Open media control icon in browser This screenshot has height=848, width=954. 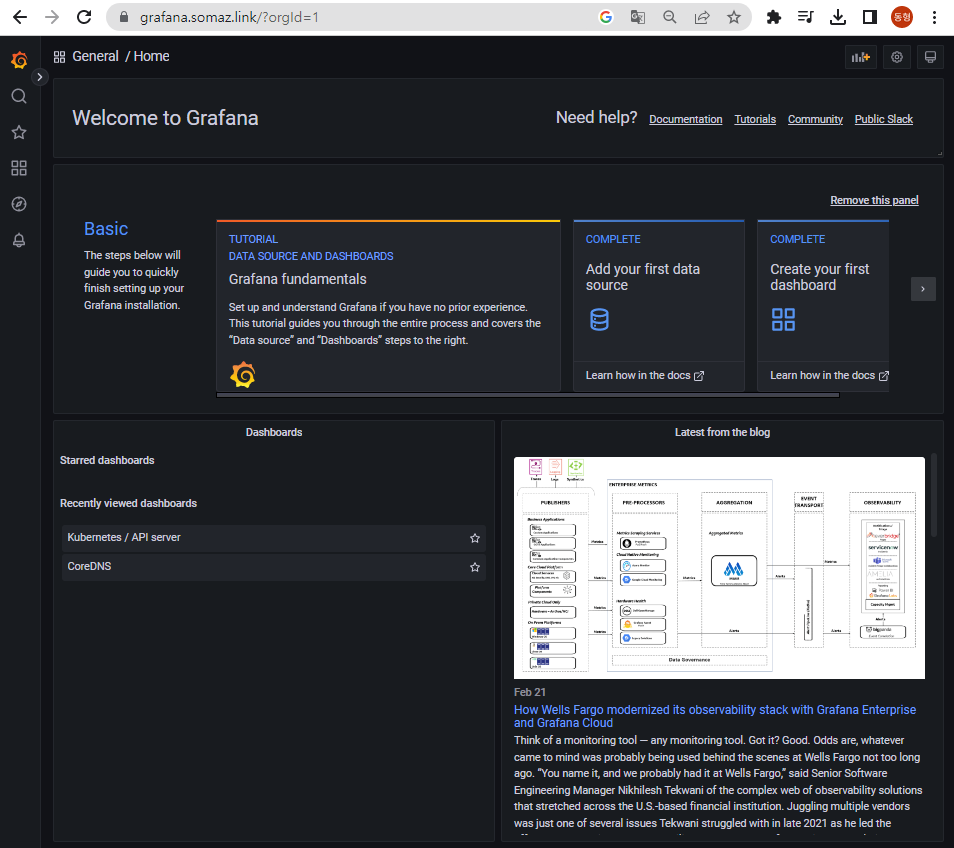(806, 17)
